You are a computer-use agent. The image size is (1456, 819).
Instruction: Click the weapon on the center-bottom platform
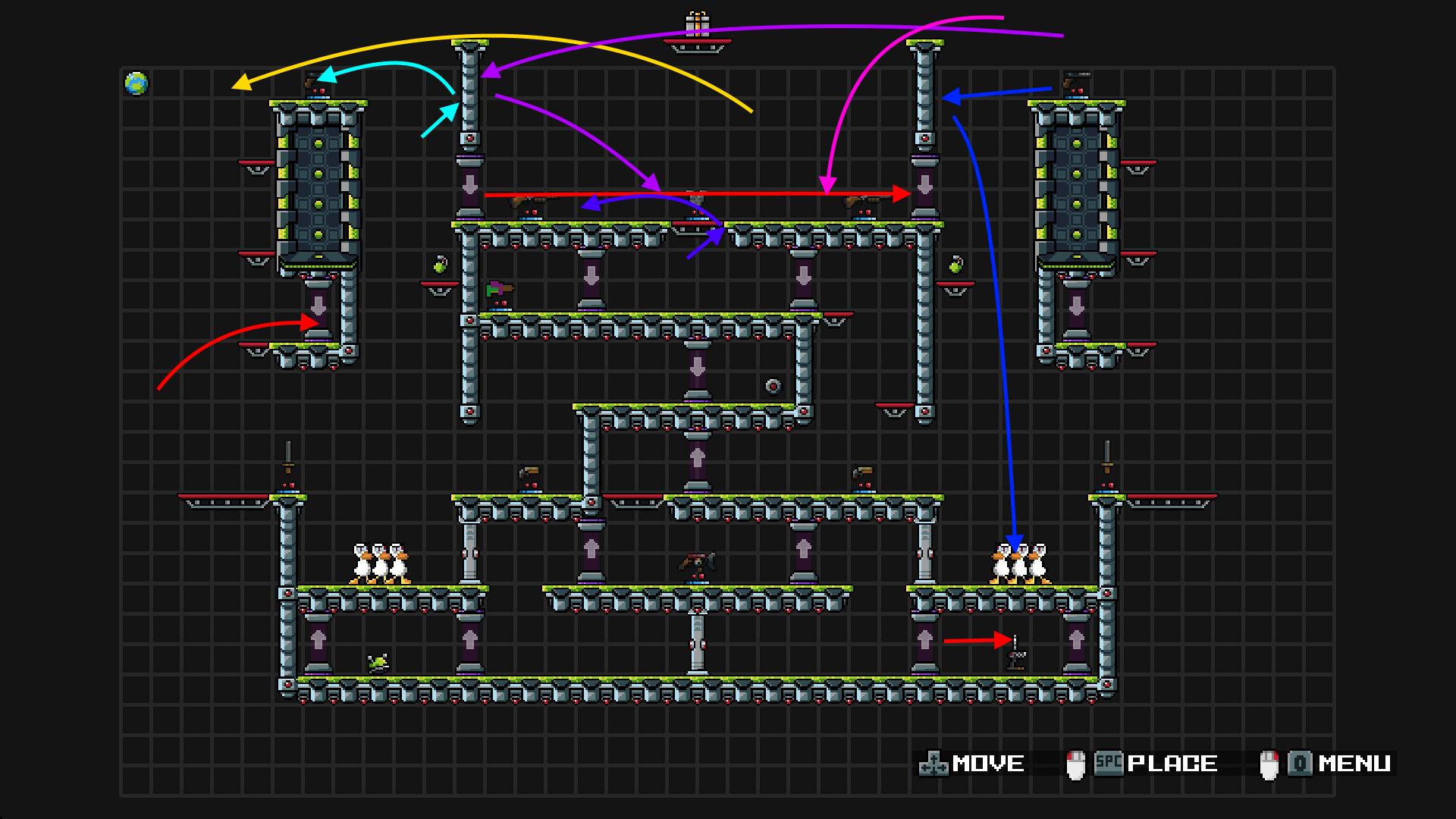point(697,562)
